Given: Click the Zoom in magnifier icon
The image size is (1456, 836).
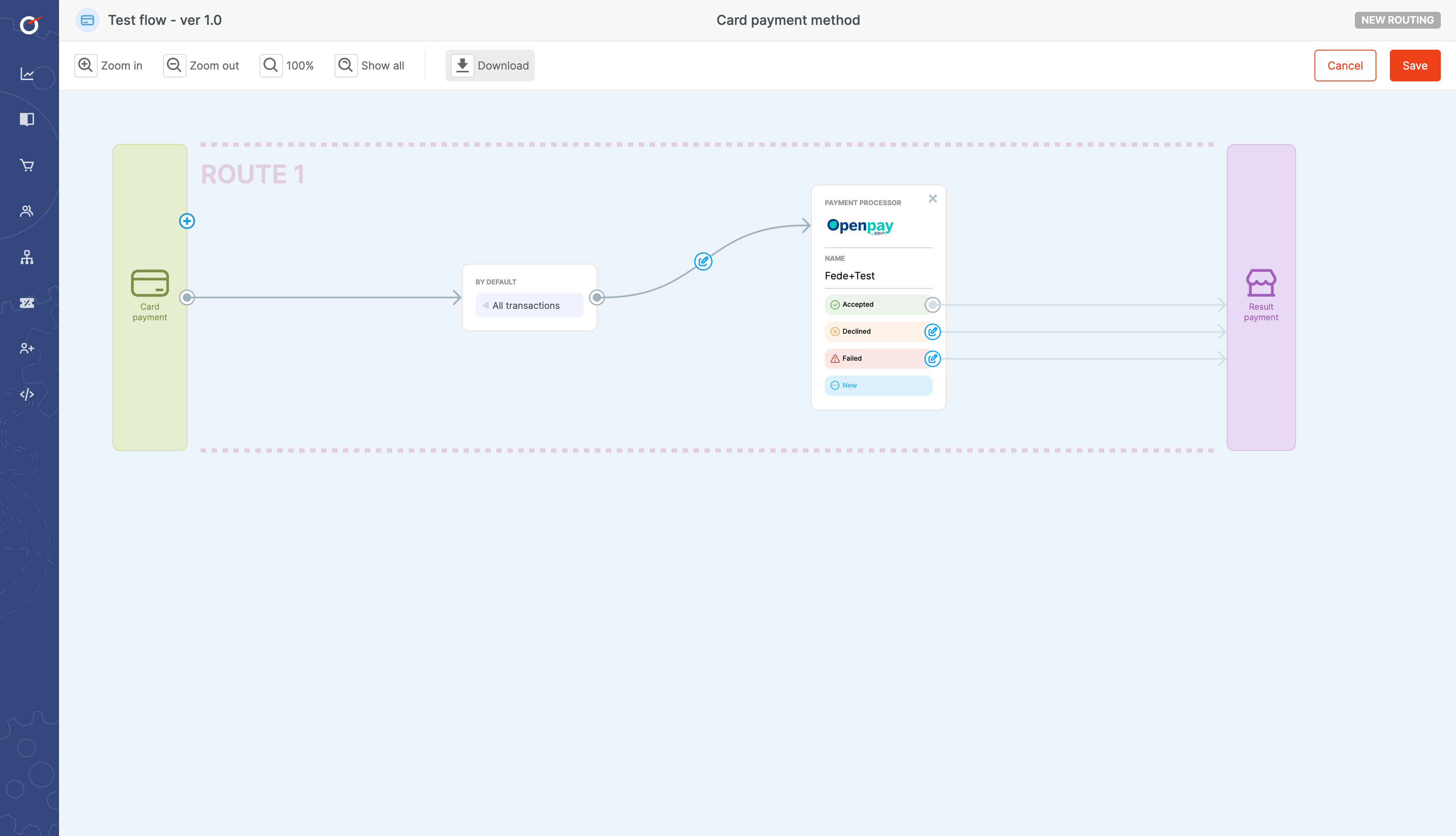Looking at the screenshot, I should 86,65.
